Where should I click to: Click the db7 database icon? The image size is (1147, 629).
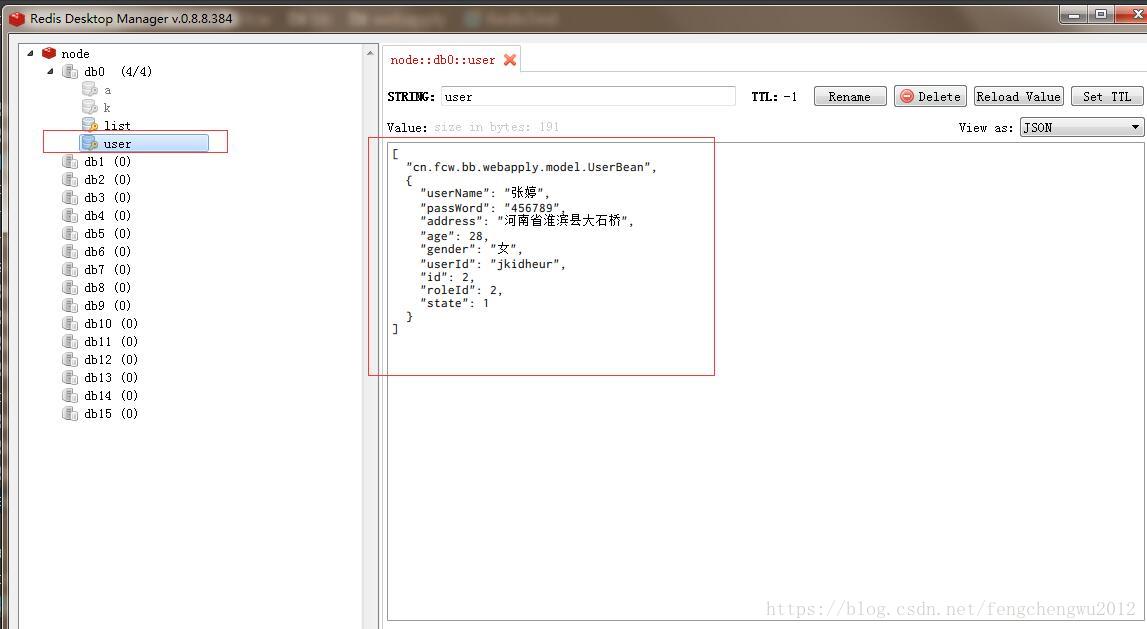[70, 270]
